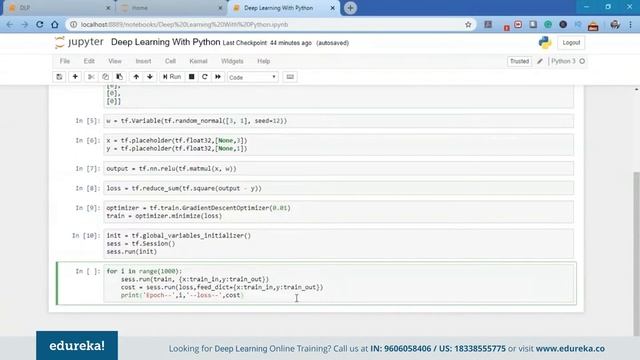
Task: Reload the browser page
Action: tap(40, 24)
